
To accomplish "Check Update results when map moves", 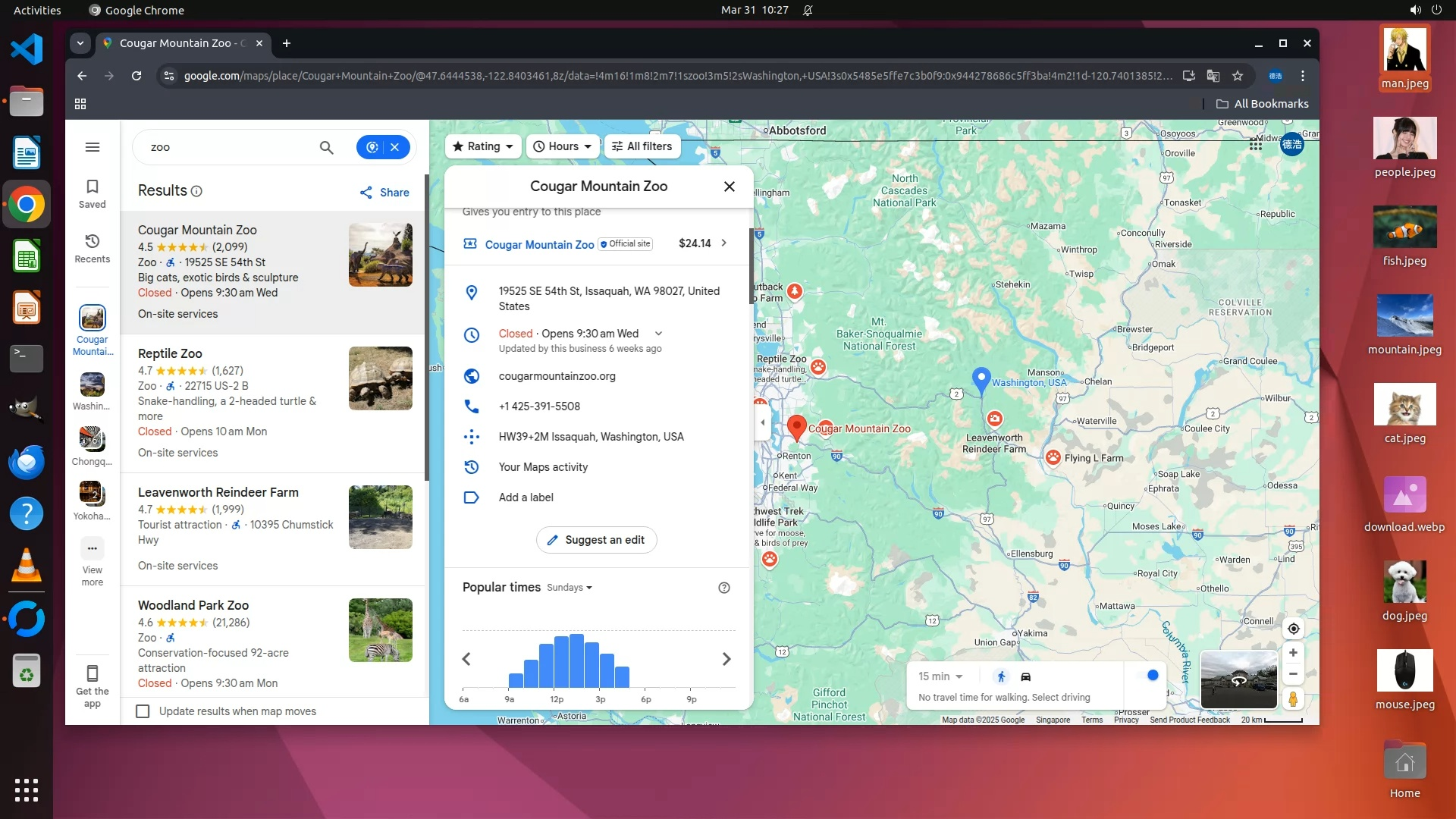I will tap(143, 711).
